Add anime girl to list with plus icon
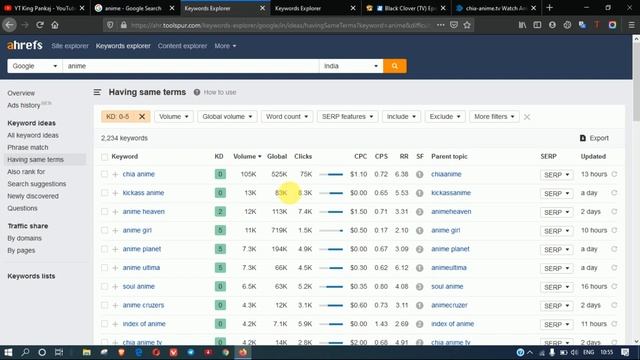This screenshot has width=640, height=360. tap(115, 231)
